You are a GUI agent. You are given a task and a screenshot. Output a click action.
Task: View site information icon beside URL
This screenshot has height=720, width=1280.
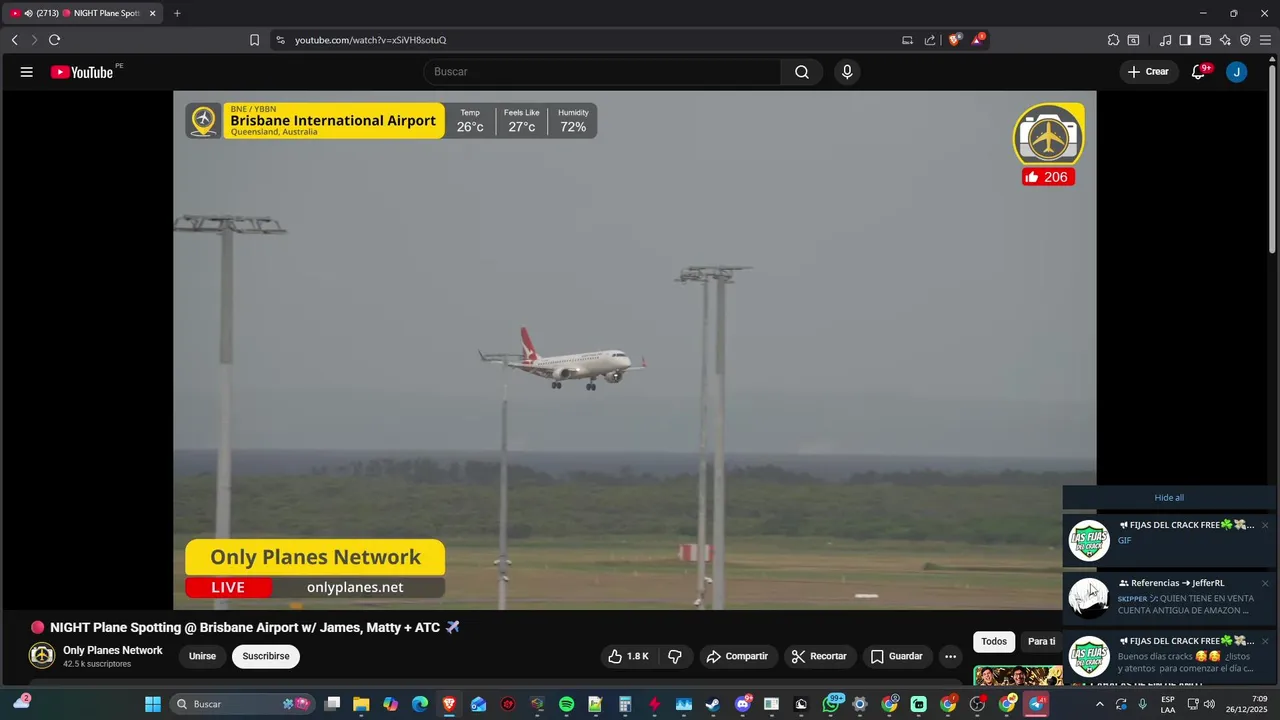coord(280,40)
